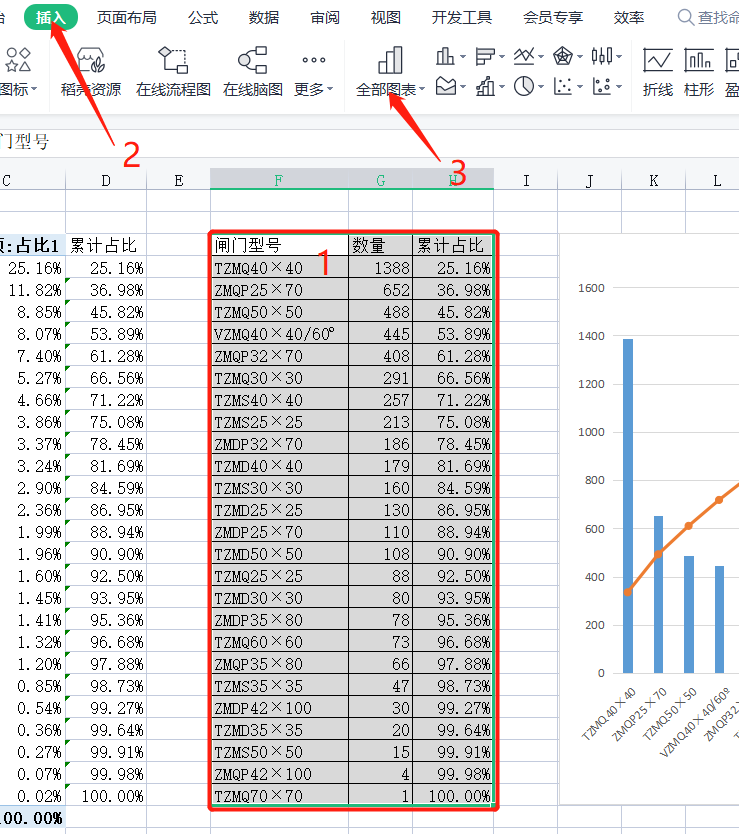This screenshot has width=739, height=834.
Task: Open the 图标 dropdown arrow
Action: tap(34, 89)
